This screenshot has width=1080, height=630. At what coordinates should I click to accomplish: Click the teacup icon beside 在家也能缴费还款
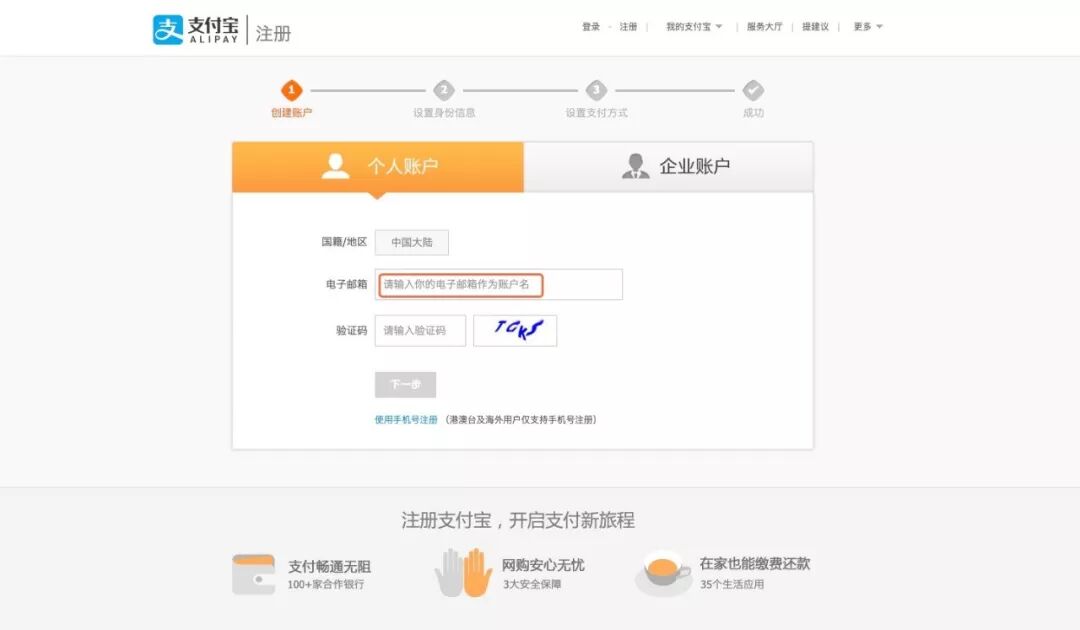[663, 574]
